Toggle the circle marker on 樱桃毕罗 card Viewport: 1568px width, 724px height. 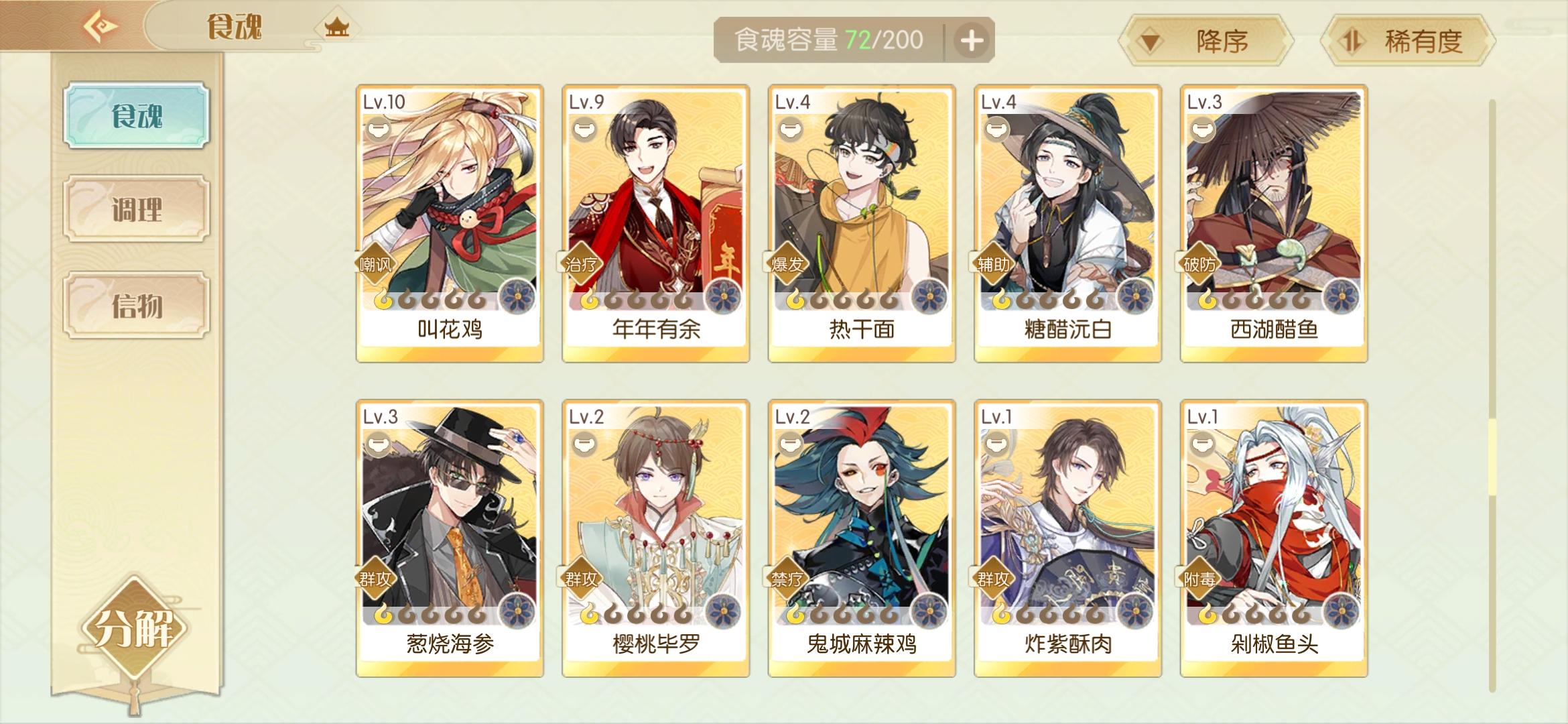(583, 443)
